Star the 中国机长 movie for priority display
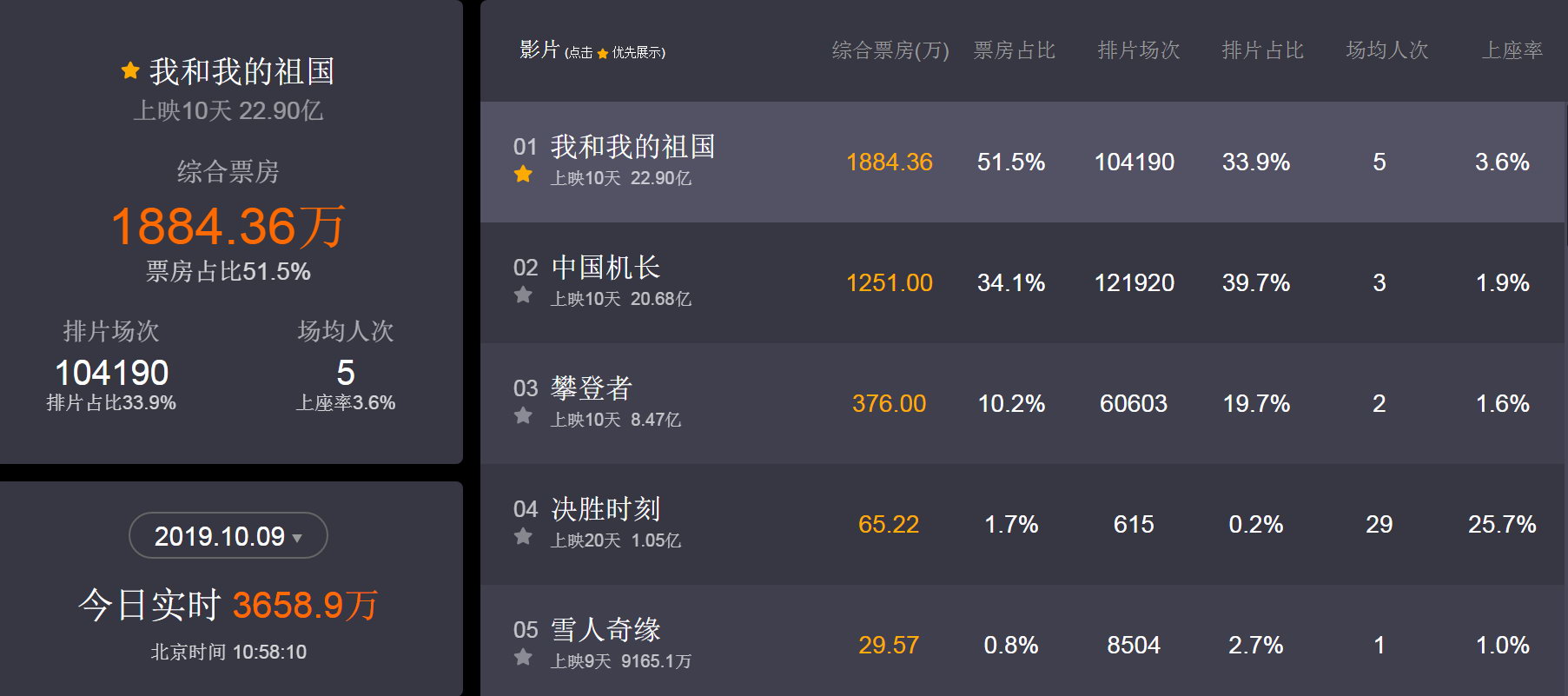This screenshot has width=1568, height=696. 523,295
